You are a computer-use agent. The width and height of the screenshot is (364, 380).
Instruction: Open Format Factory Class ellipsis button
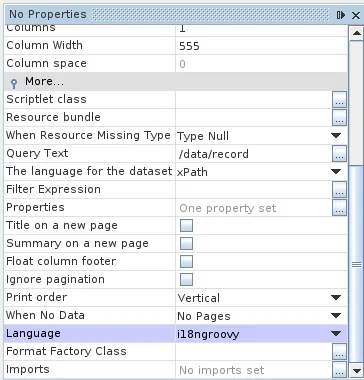click(x=339, y=352)
